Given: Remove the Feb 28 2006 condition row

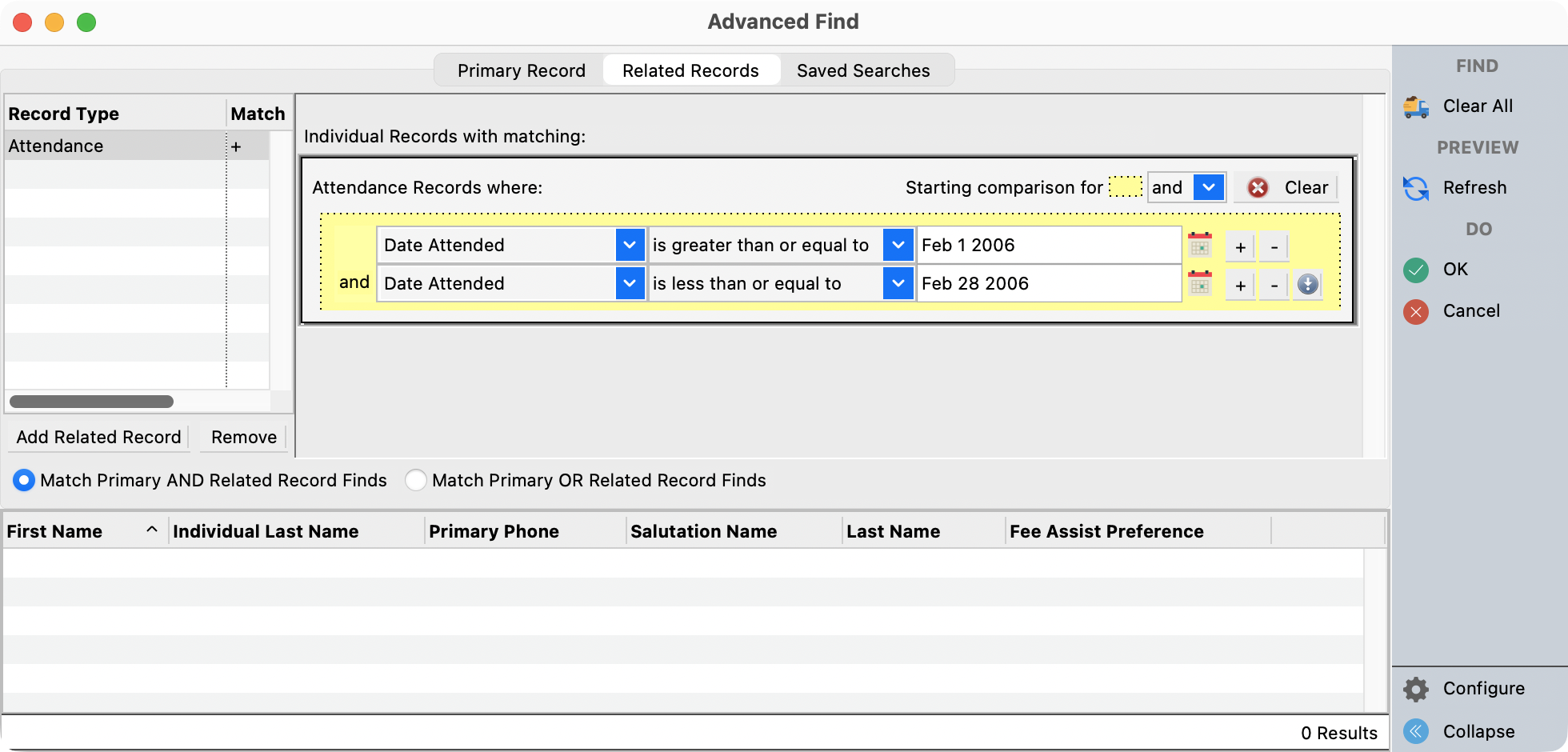Looking at the screenshot, I should 1274,285.
